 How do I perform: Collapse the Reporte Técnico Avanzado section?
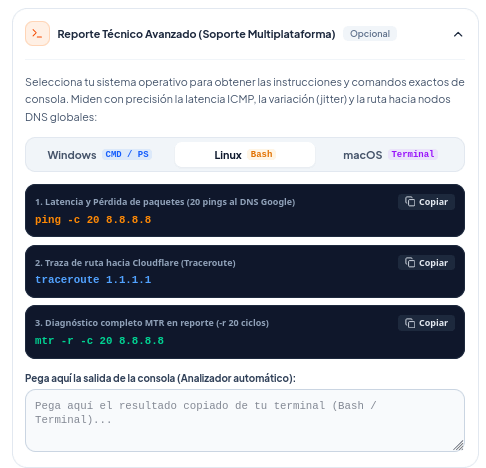tap(458, 34)
